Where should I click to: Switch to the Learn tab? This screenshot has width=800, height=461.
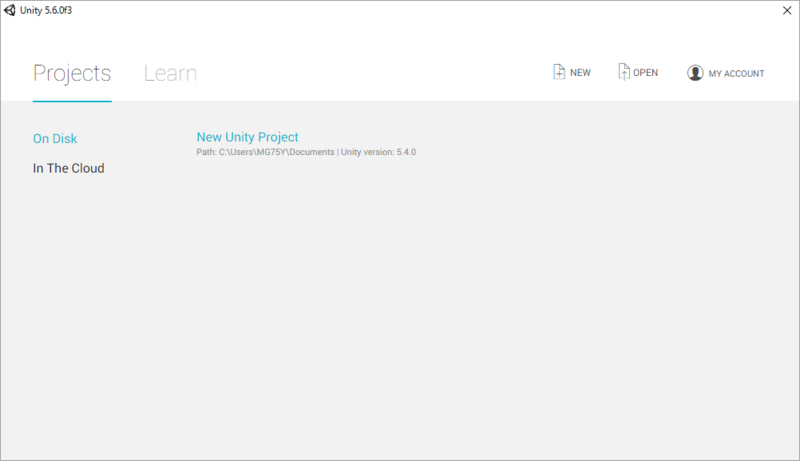click(x=170, y=73)
